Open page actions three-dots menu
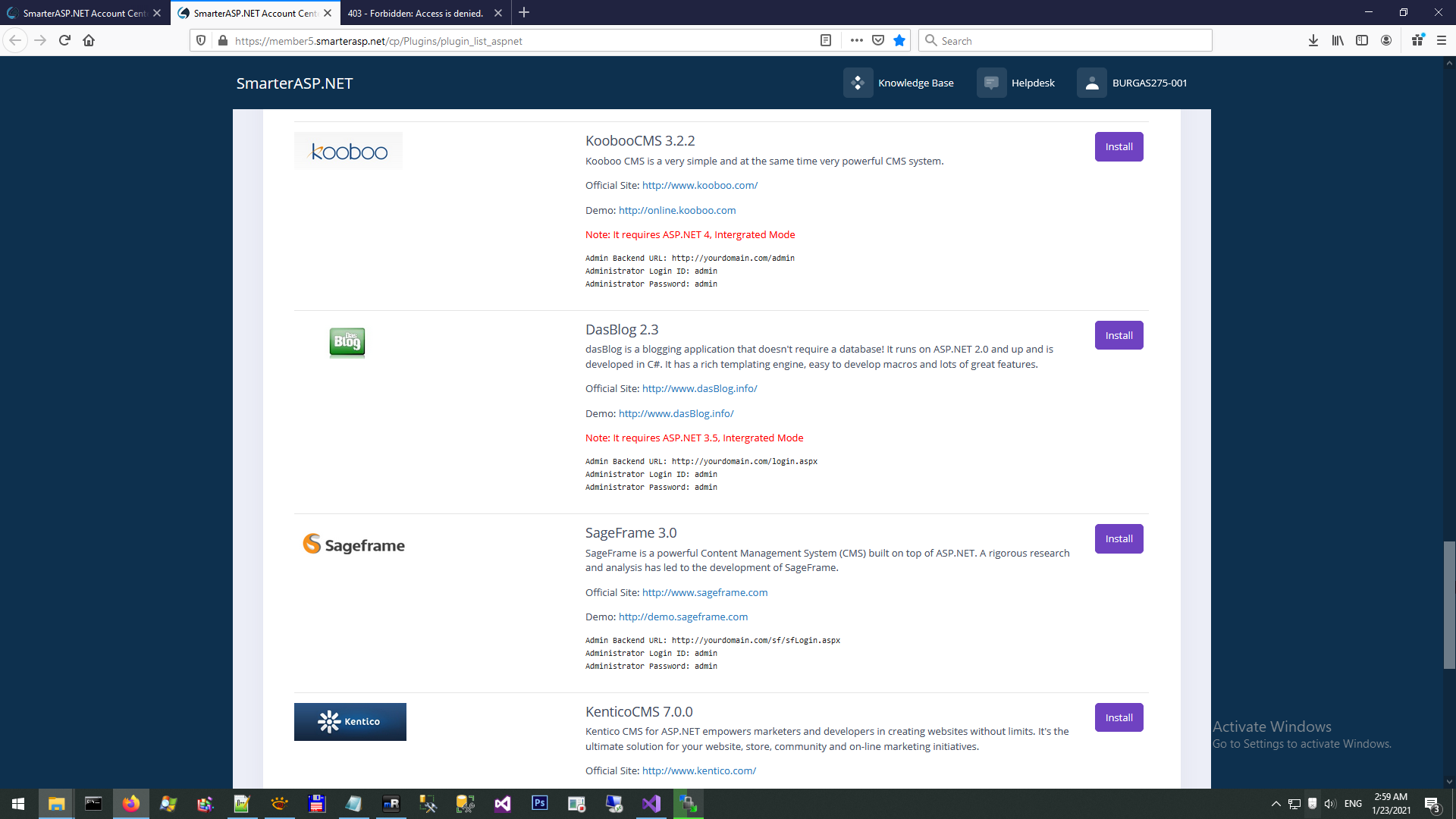1456x819 pixels. 857,41
